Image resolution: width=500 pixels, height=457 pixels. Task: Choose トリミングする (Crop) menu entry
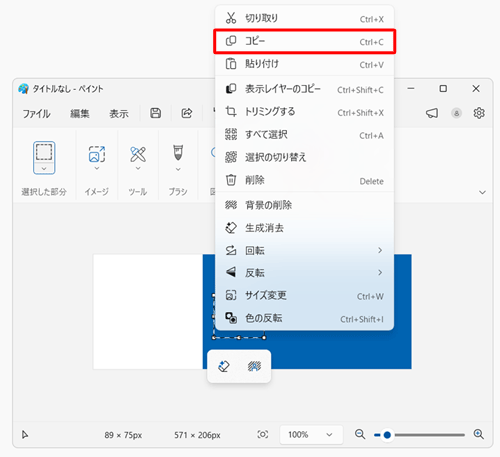[304, 112]
